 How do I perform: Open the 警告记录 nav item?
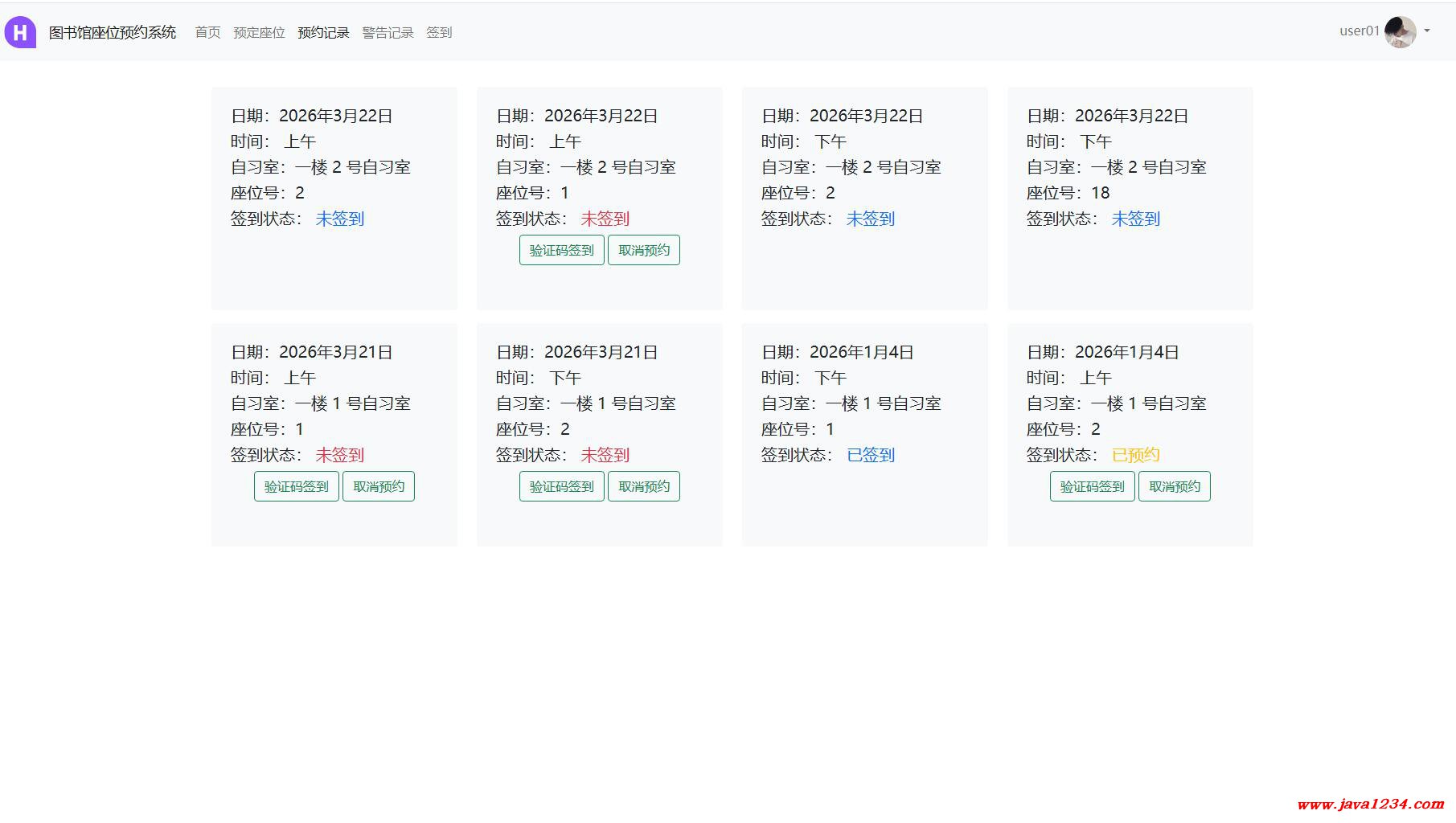(388, 32)
